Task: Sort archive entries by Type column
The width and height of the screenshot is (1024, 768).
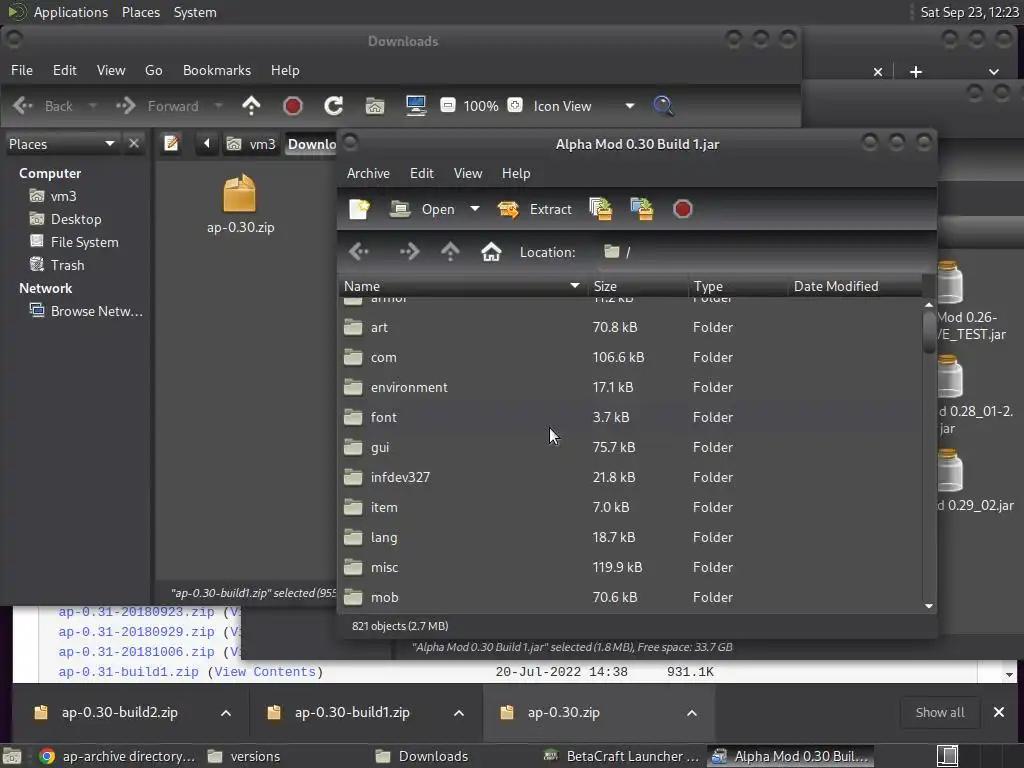Action: (x=737, y=286)
